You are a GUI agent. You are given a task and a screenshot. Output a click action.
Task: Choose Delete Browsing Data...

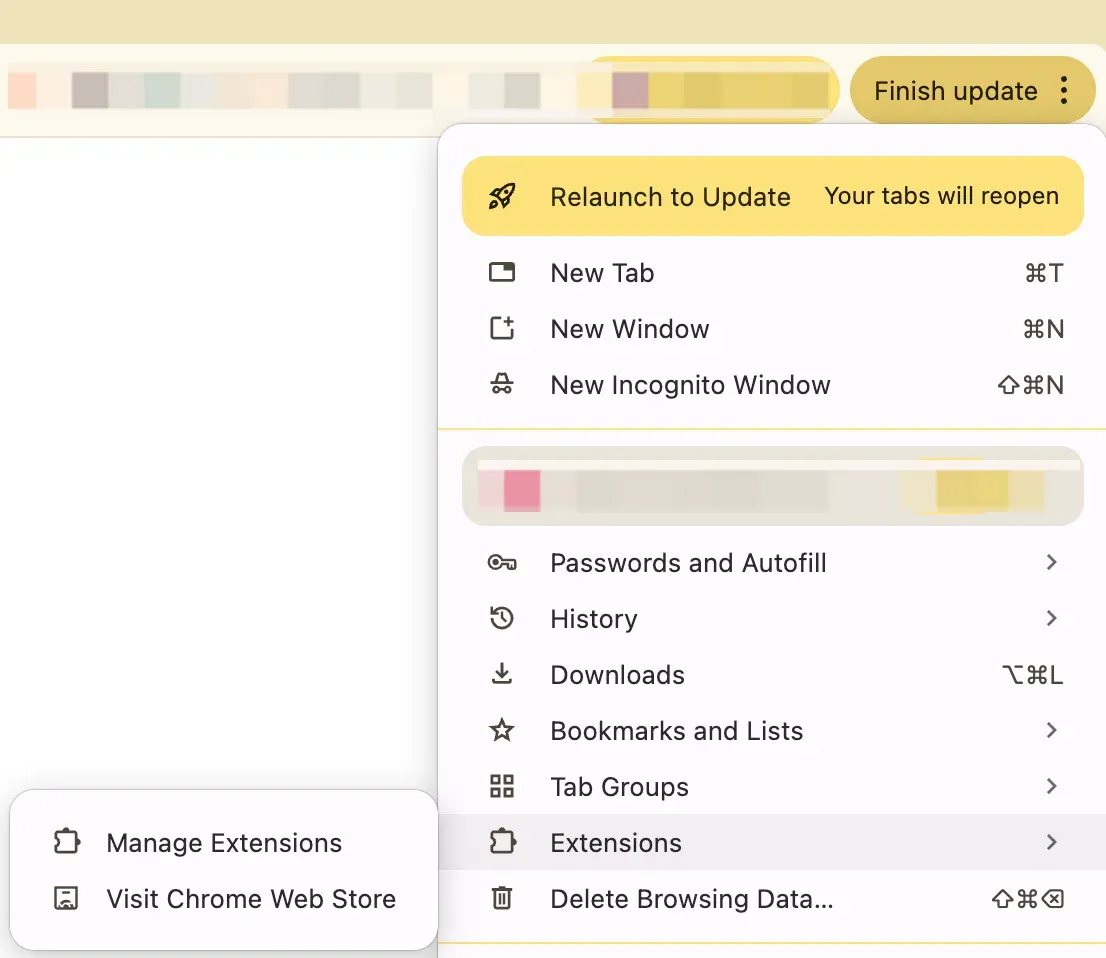[772, 899]
